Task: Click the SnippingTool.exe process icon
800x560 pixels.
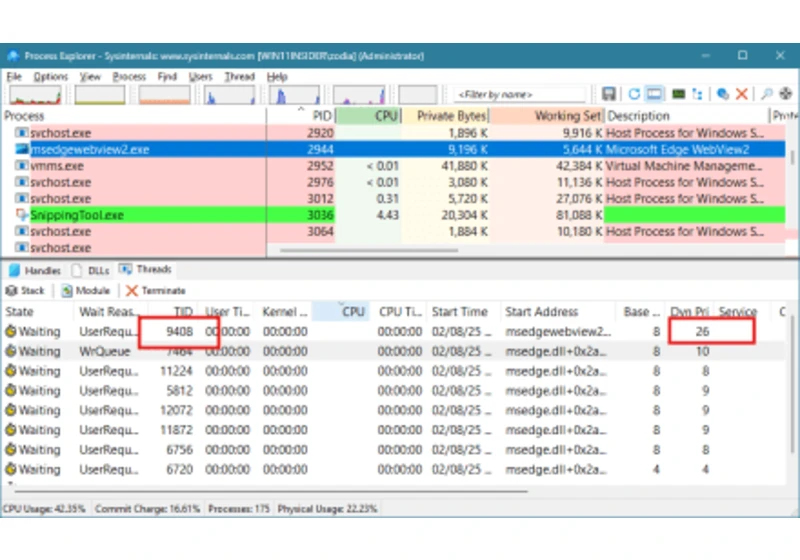Action: coord(21,215)
